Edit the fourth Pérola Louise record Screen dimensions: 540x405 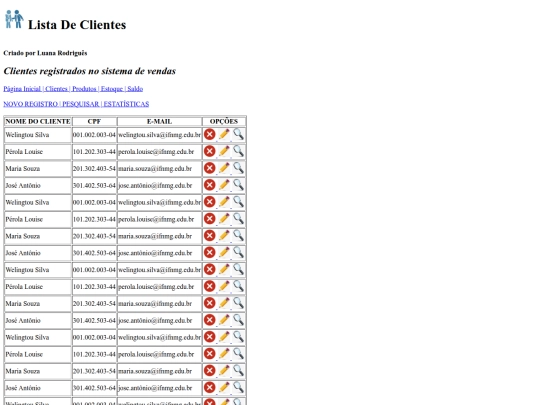tap(224, 354)
